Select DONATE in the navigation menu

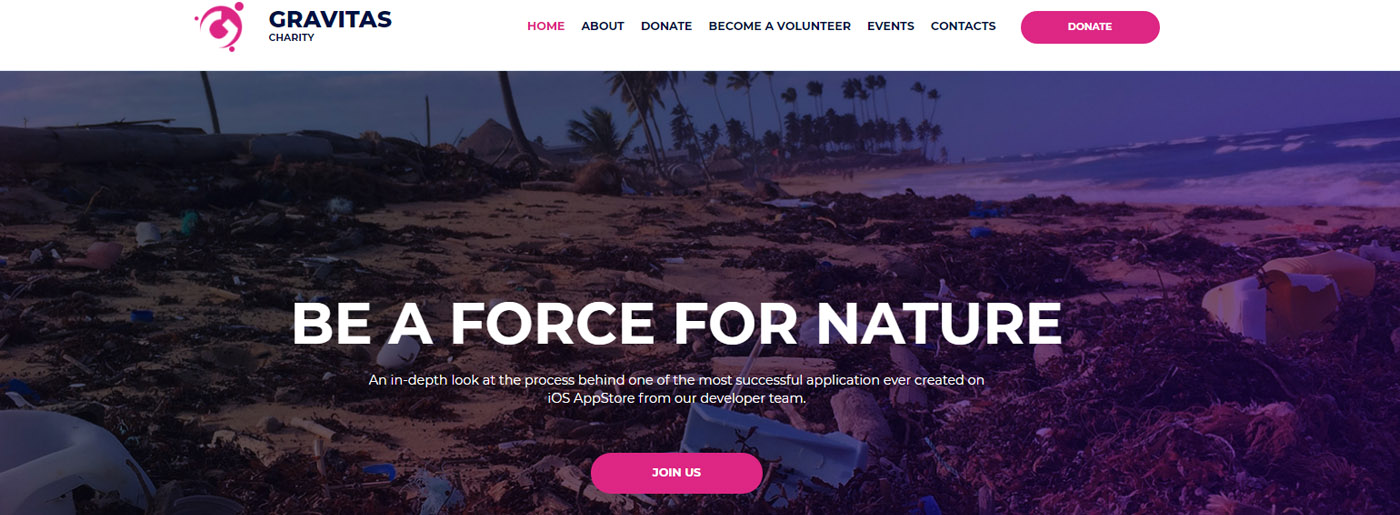666,26
